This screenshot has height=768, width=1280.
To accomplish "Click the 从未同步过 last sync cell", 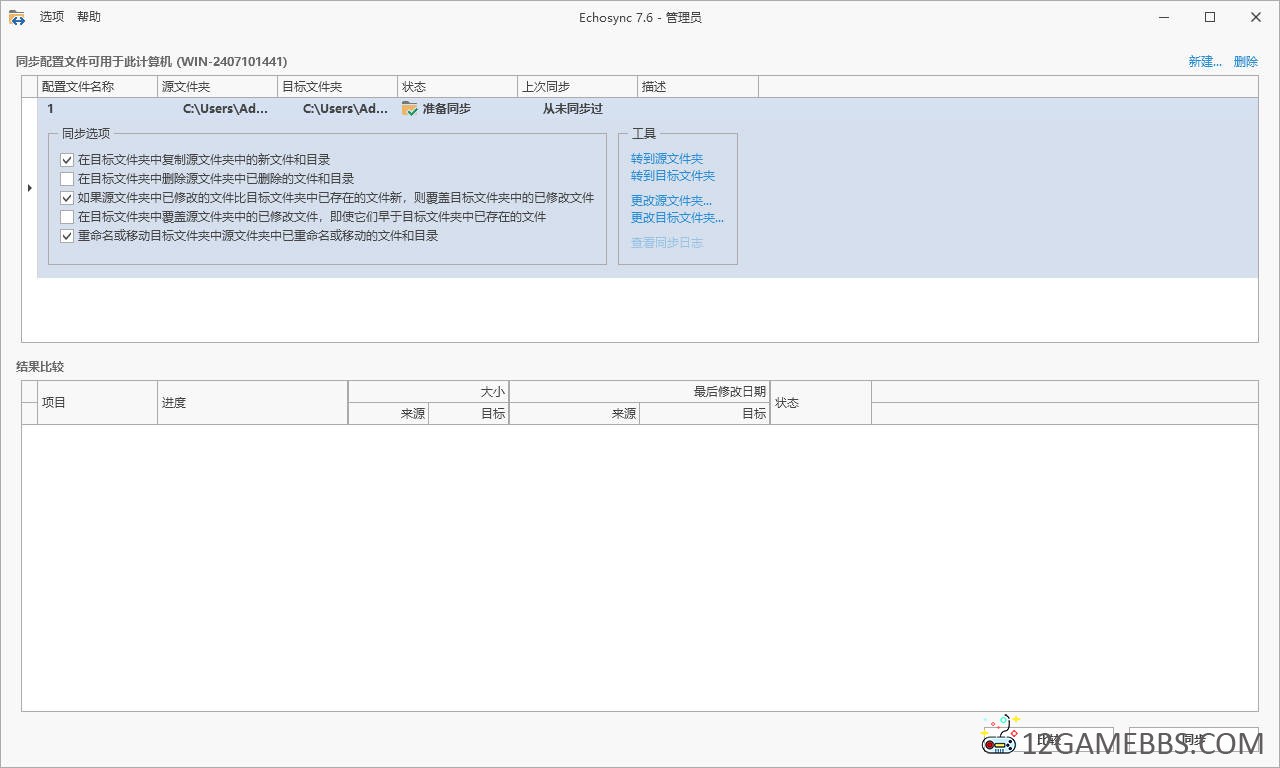I will point(573,108).
